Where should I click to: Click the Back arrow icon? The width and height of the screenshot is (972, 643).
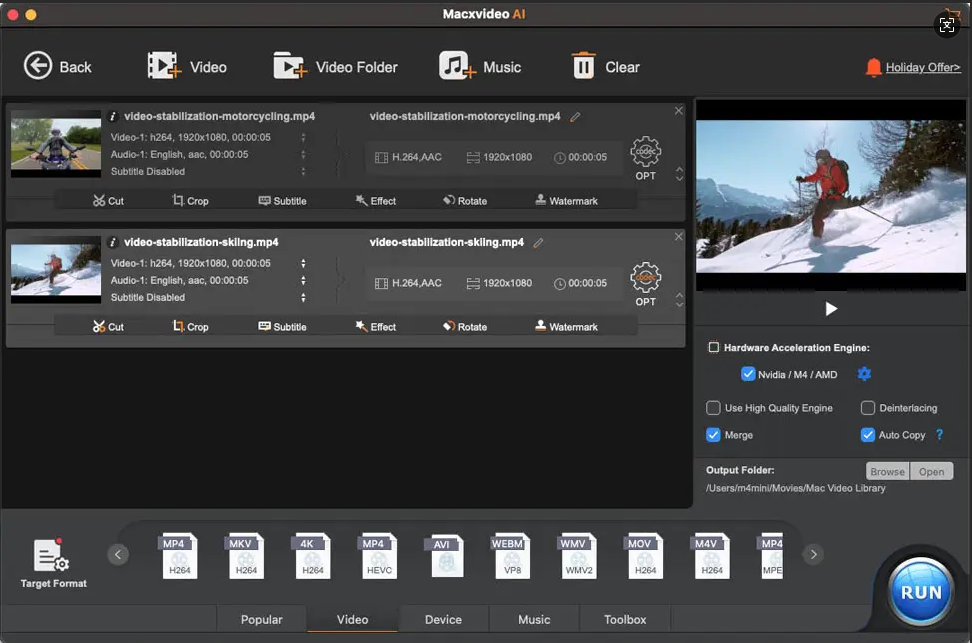point(38,66)
